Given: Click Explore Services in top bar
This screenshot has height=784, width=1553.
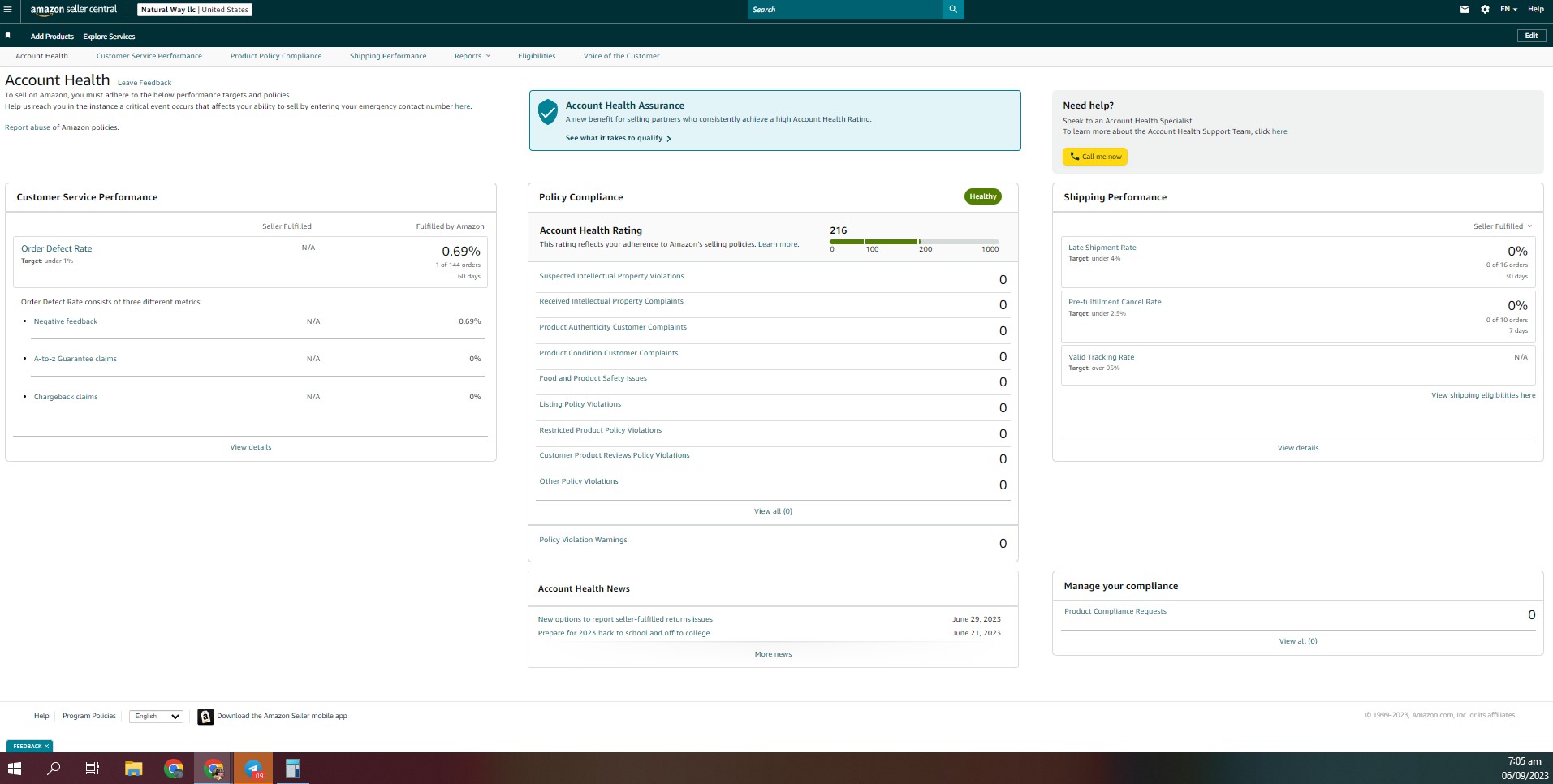Looking at the screenshot, I should (109, 37).
